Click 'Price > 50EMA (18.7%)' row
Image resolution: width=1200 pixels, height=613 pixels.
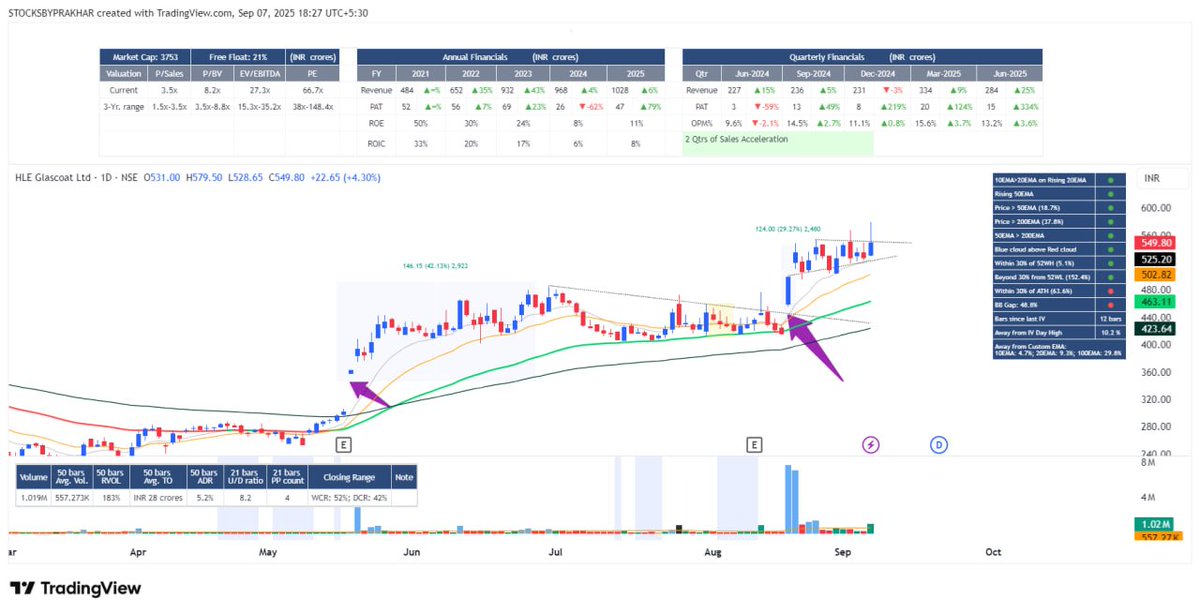click(x=1061, y=206)
